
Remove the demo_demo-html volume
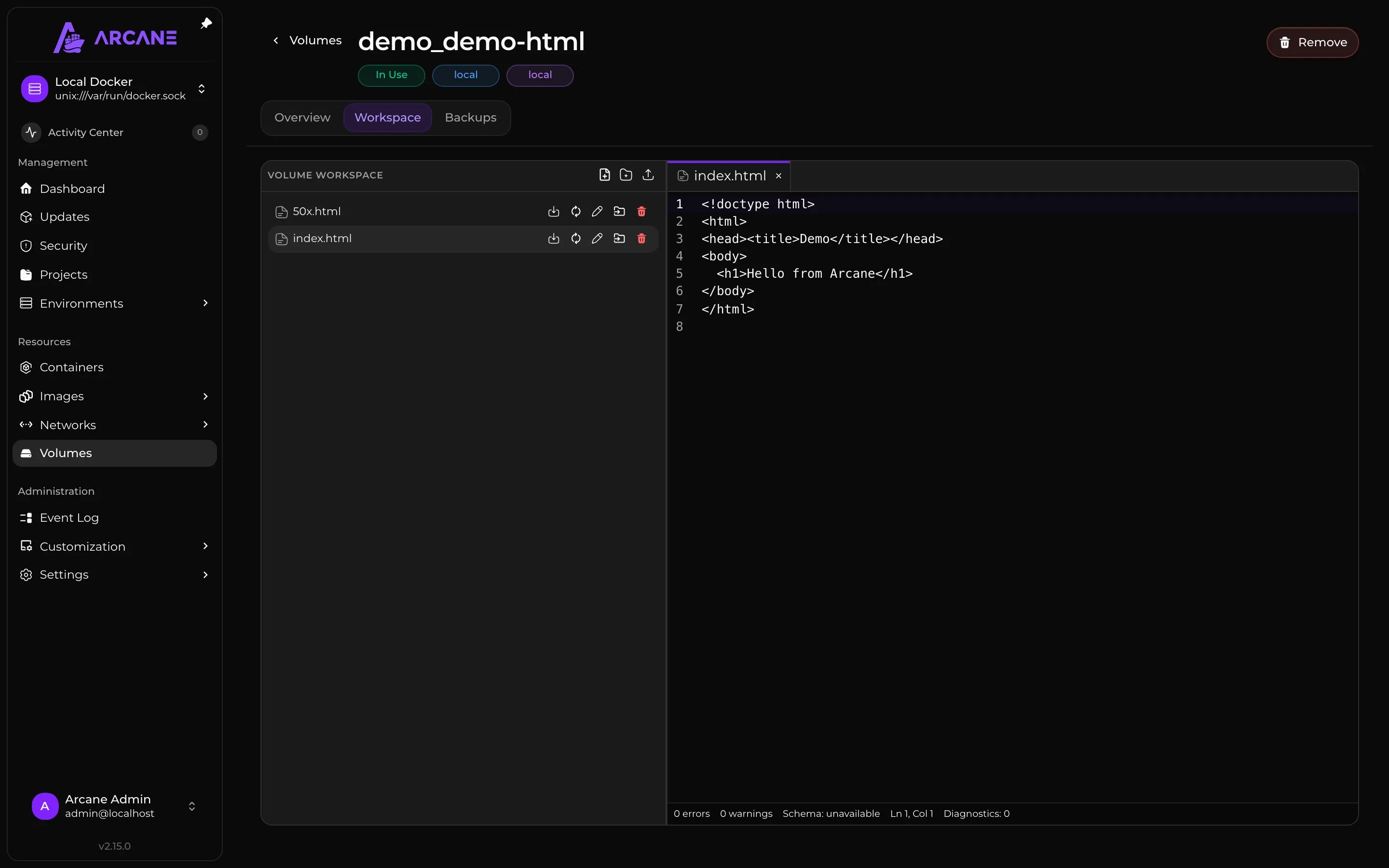(1312, 42)
